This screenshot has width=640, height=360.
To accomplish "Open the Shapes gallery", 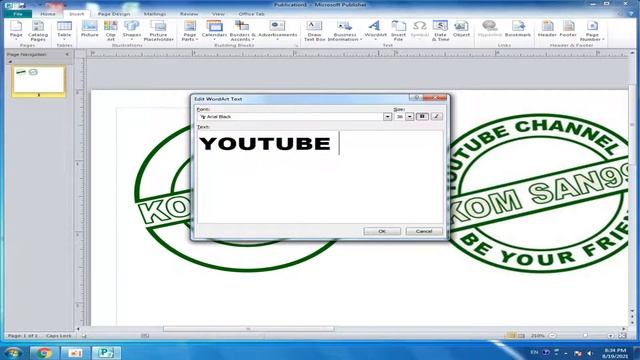I will click(132, 31).
